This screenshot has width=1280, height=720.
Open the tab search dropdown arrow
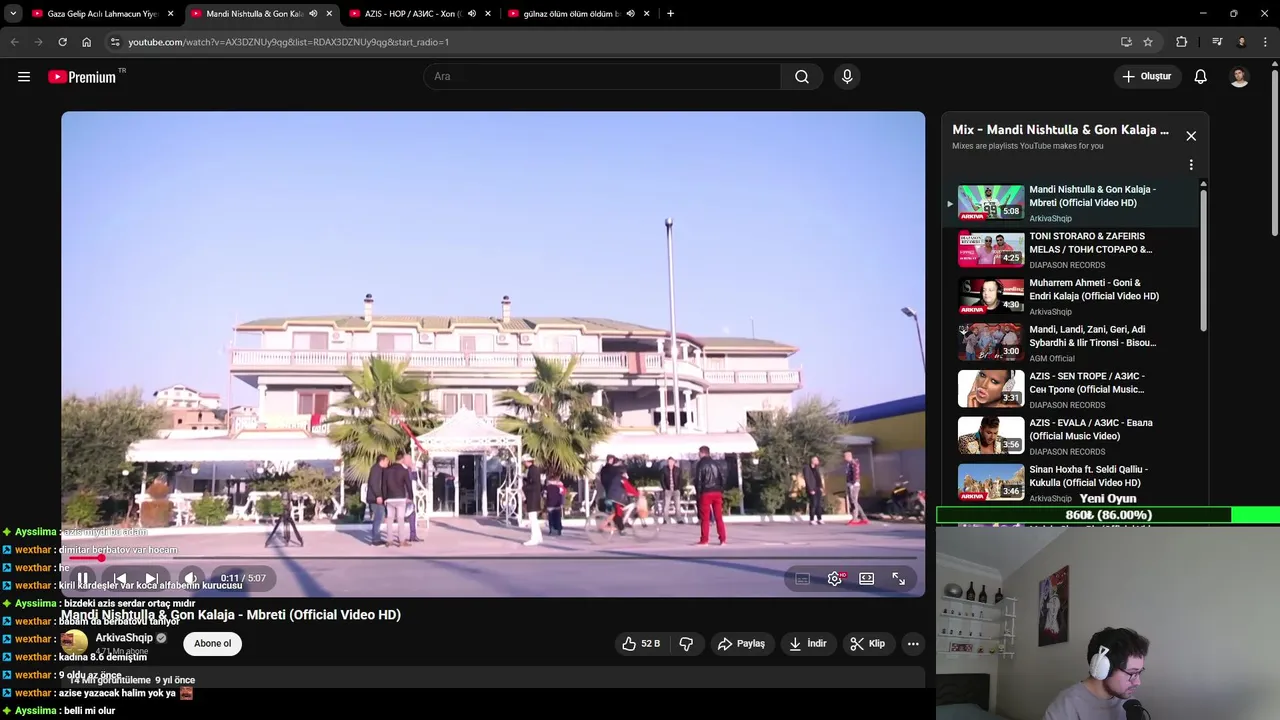tap(13, 14)
